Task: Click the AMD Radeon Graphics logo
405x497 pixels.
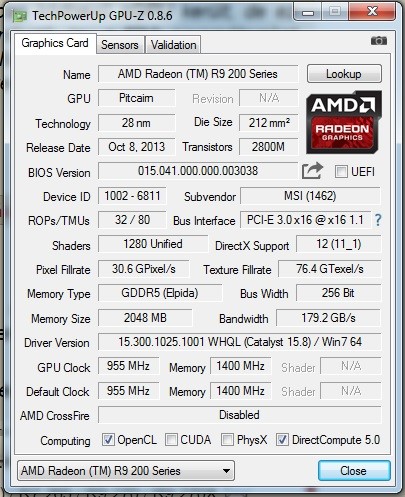Action: click(x=344, y=122)
